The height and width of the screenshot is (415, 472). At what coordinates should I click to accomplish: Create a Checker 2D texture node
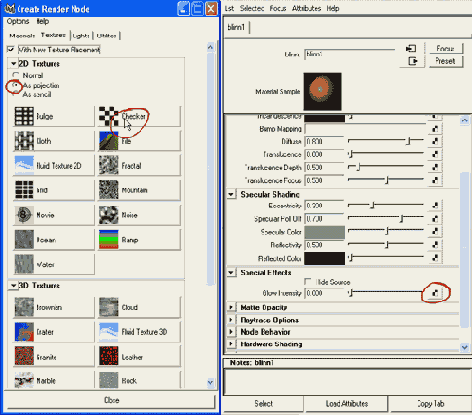[139, 116]
